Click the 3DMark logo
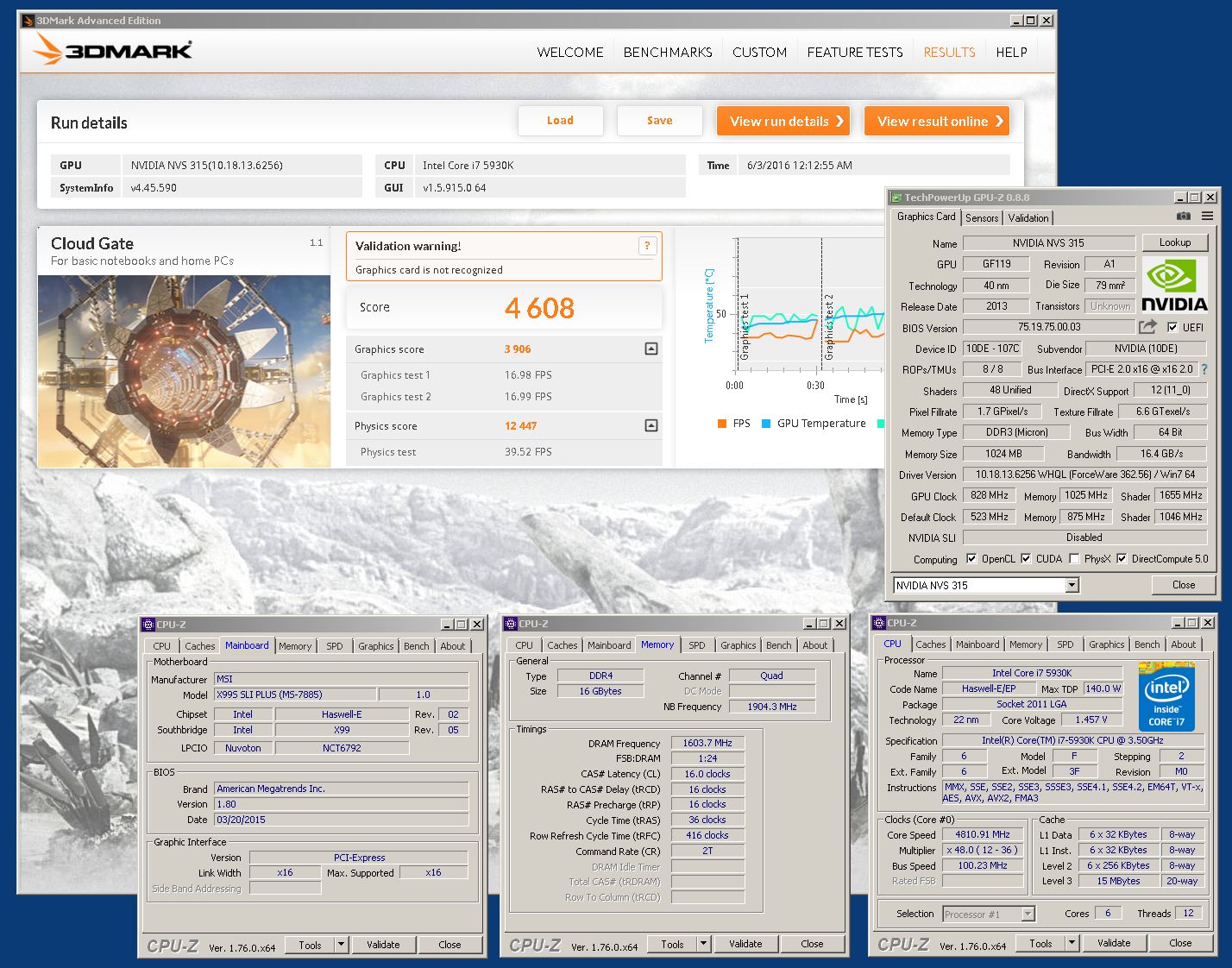1232x968 pixels. click(112, 49)
